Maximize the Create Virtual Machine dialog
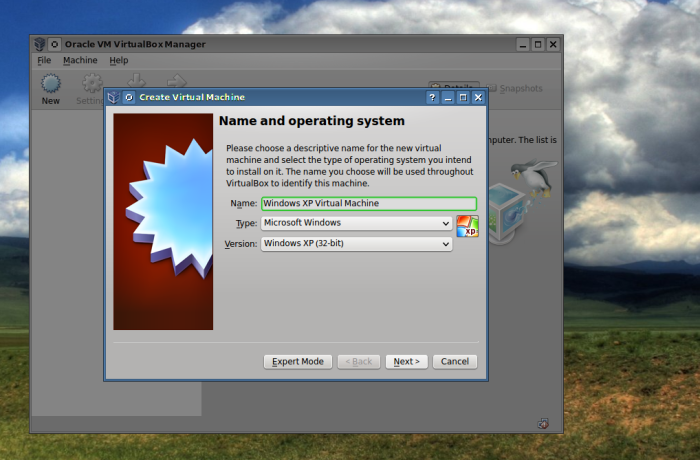This screenshot has width=700, height=460. click(x=463, y=97)
